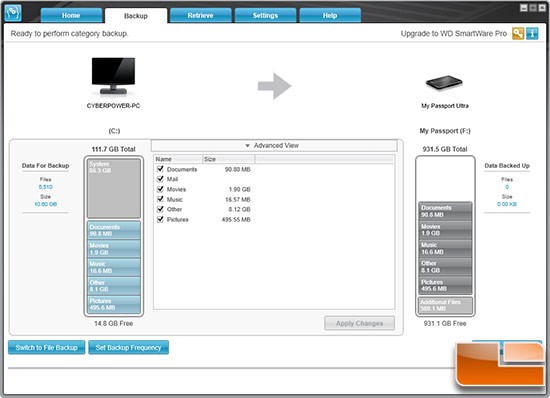Uncheck the Mail category checkbox
This screenshot has width=550, height=398.
pyautogui.click(x=160, y=179)
